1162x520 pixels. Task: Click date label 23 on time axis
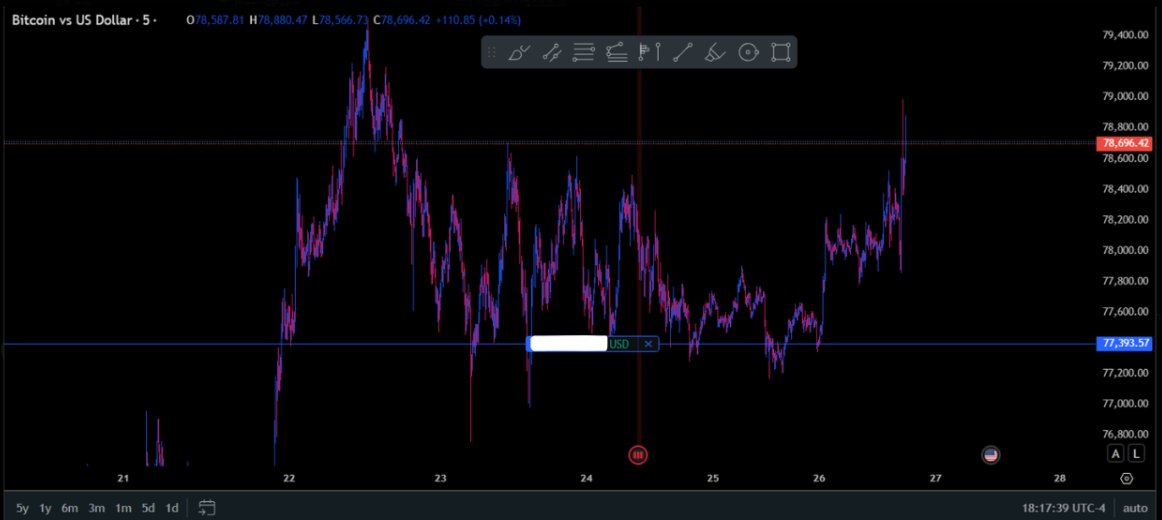coord(441,479)
